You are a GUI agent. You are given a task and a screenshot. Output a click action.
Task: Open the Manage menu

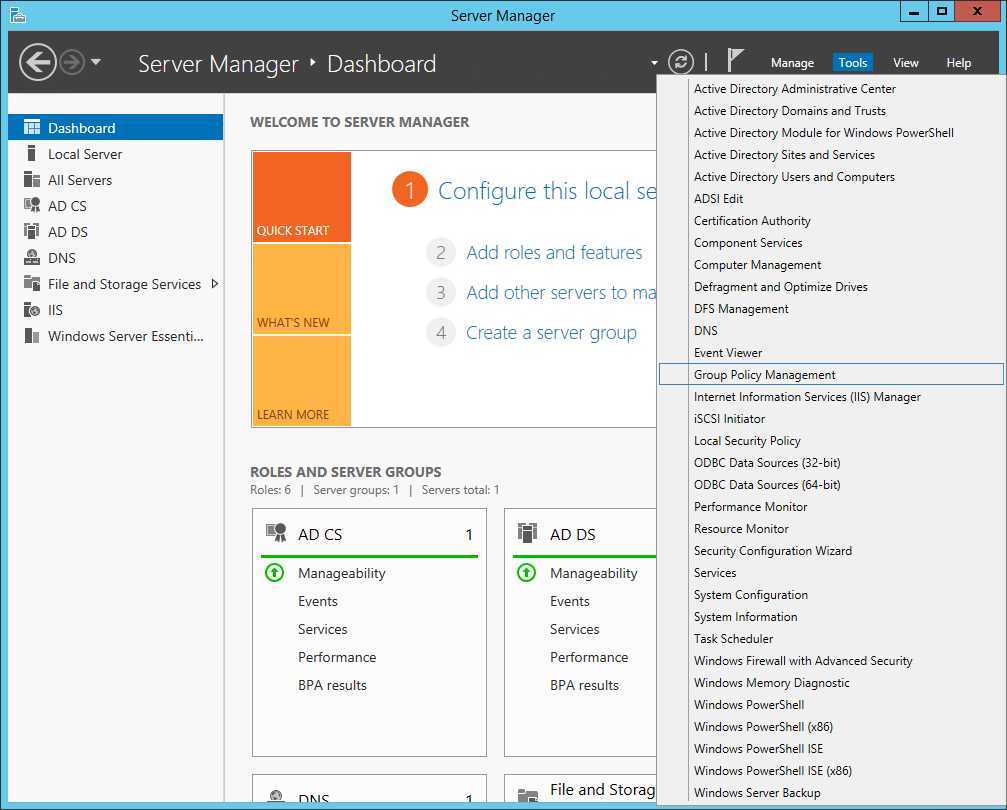click(x=792, y=63)
